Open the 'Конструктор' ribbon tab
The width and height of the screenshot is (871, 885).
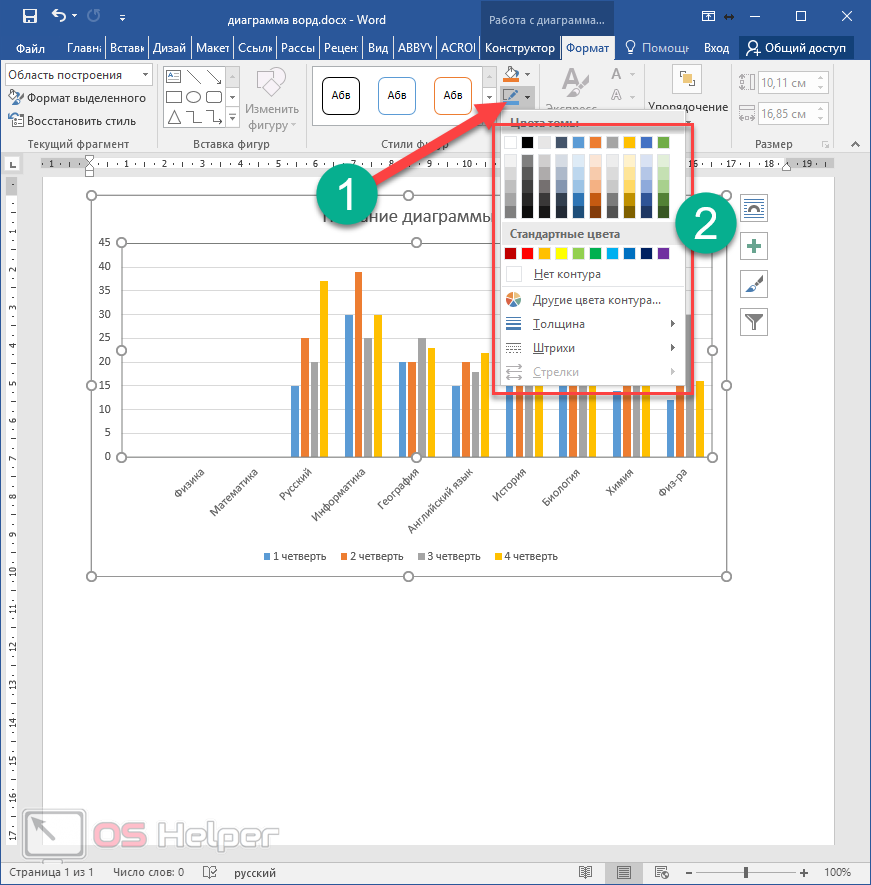518,48
